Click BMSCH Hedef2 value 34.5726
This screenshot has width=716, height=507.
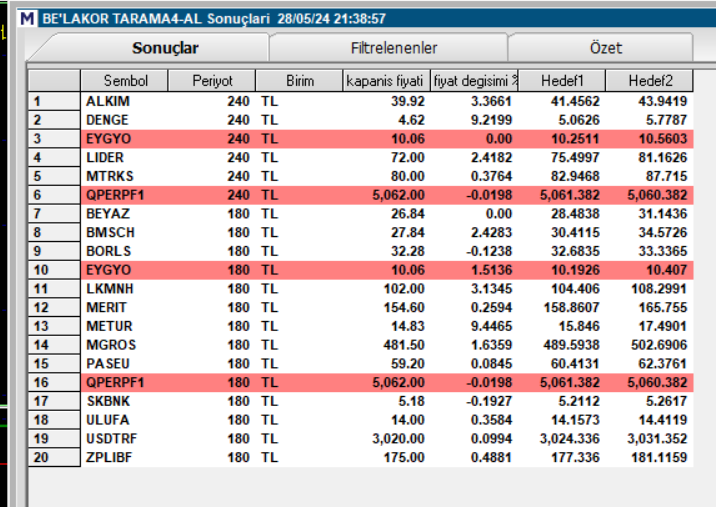663,232
